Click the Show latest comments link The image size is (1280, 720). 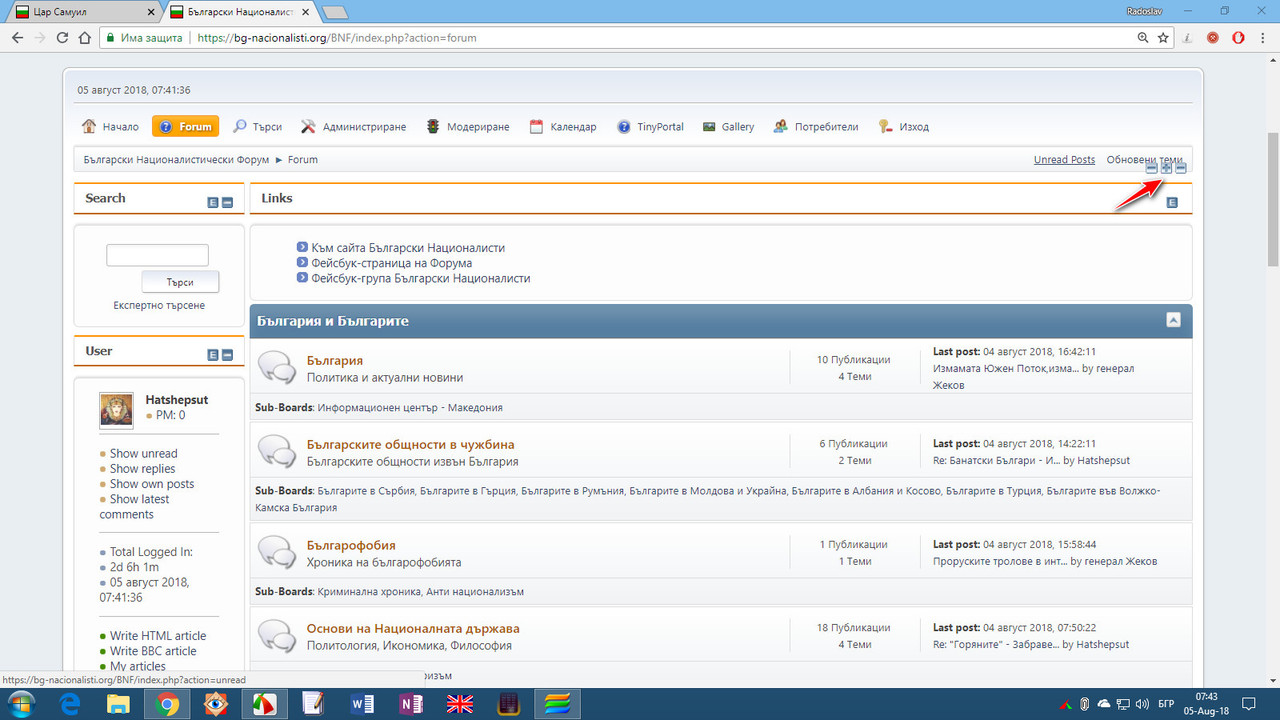134,507
